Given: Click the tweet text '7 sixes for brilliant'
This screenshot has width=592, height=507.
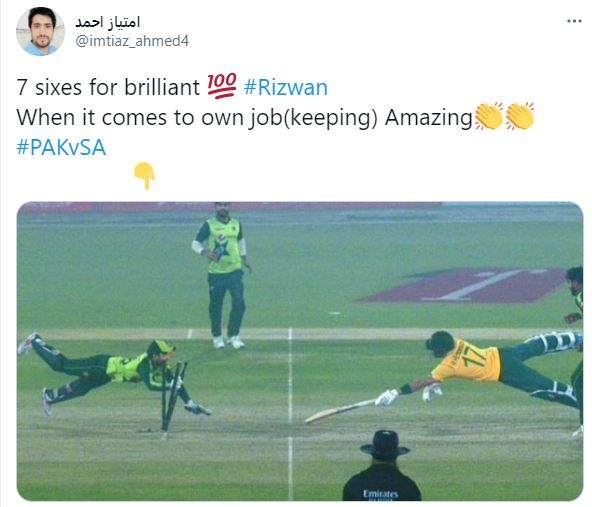Looking at the screenshot, I should (108, 87).
